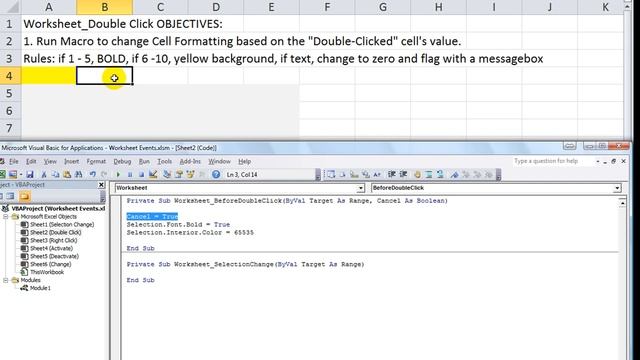This screenshot has width=640, height=360.
Task: Click the Reset stop icon
Action: (x=141, y=175)
